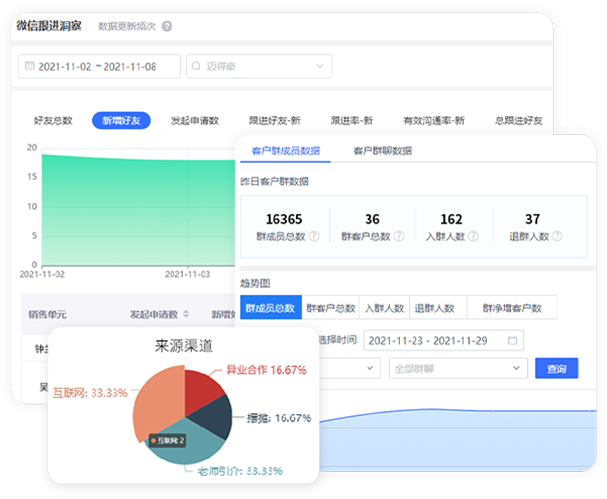Screen dimensions: 607x499
Task: Click the 互联网: 33.33% label
Action: (x=90, y=393)
